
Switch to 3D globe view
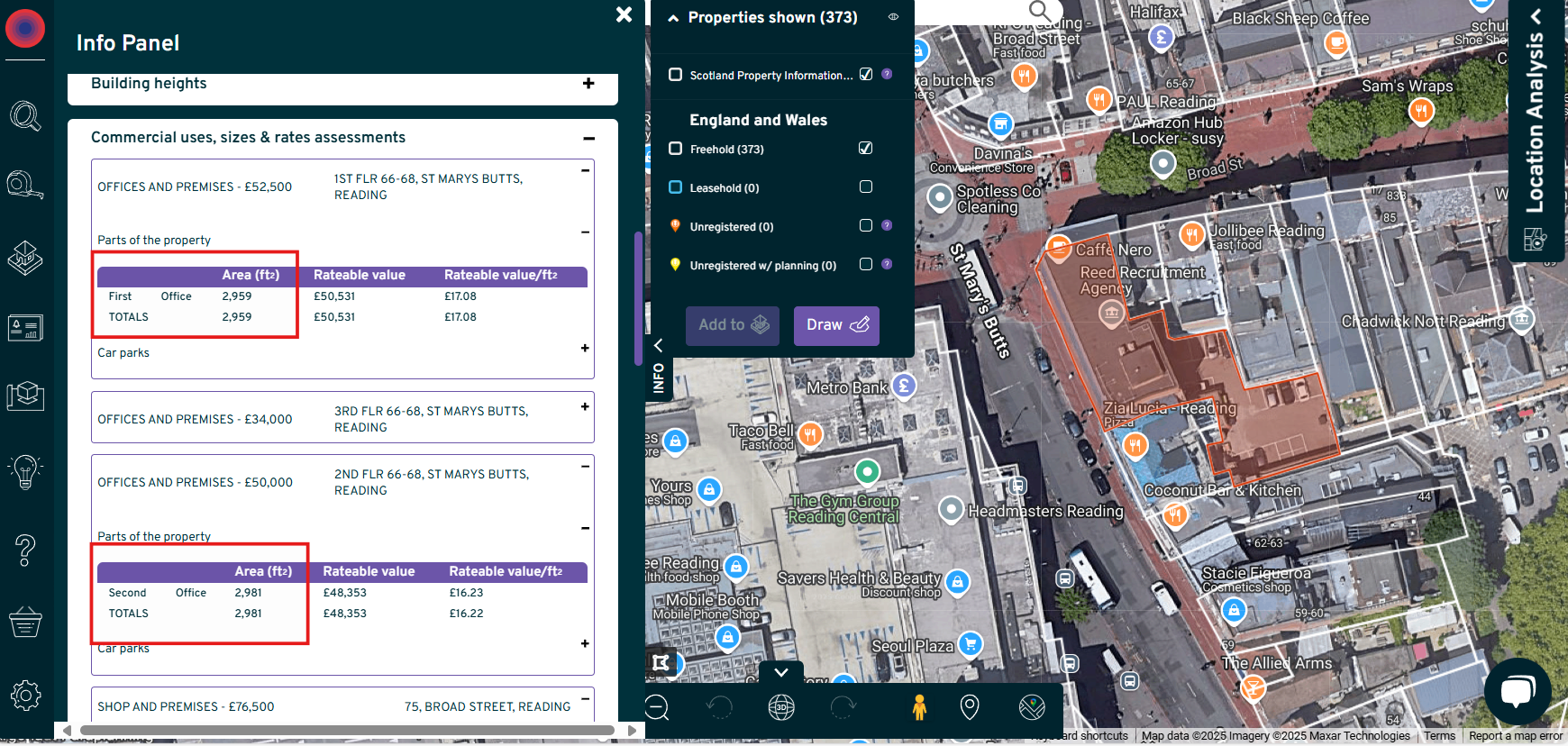(781, 707)
